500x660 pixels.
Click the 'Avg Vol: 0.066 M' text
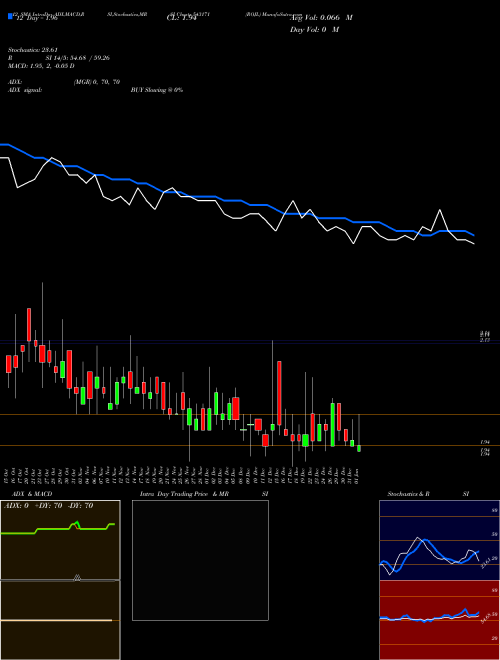[321, 18]
